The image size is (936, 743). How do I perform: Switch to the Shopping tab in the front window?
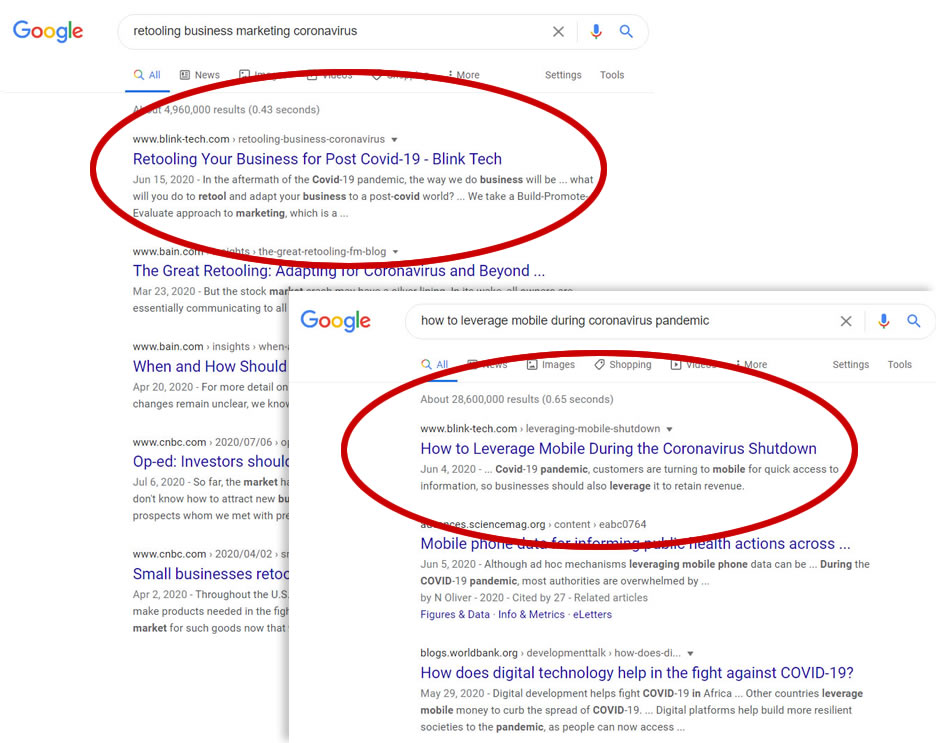[x=623, y=365]
